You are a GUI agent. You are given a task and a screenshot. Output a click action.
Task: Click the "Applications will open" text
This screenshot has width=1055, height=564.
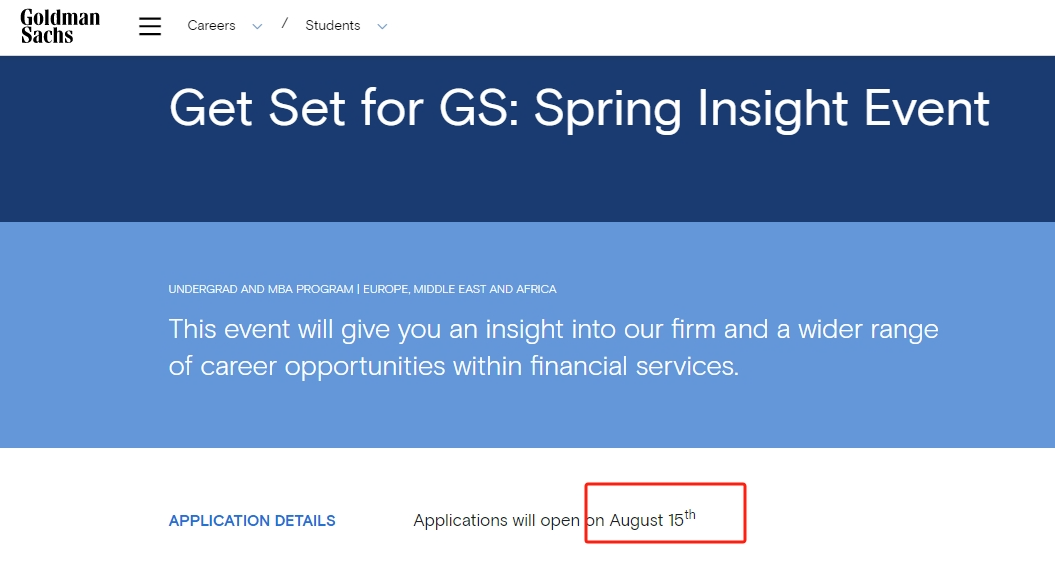click(497, 520)
